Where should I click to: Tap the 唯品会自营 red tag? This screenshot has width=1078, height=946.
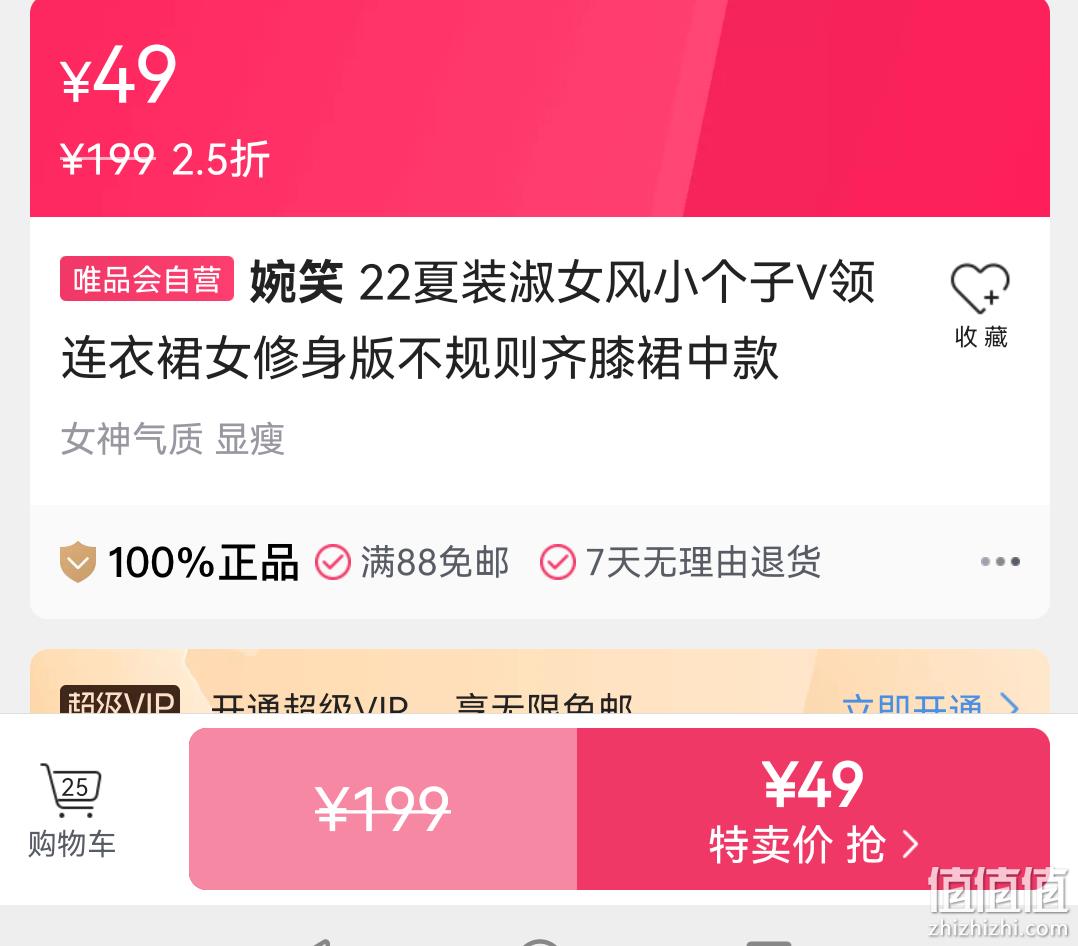pos(147,279)
